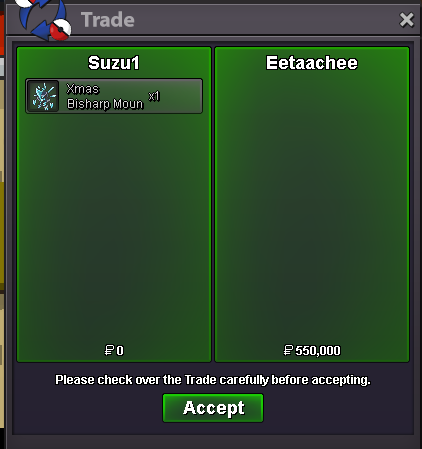Select the Xmas Bisharp Mount item row

click(x=114, y=96)
